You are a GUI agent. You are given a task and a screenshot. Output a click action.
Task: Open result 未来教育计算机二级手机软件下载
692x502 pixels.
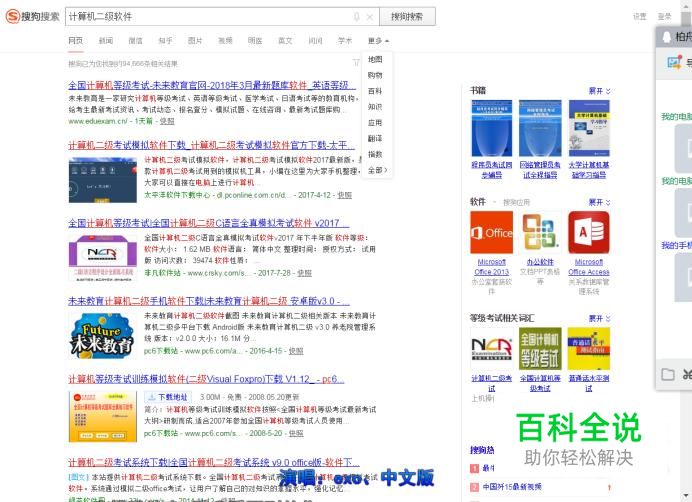point(209,301)
